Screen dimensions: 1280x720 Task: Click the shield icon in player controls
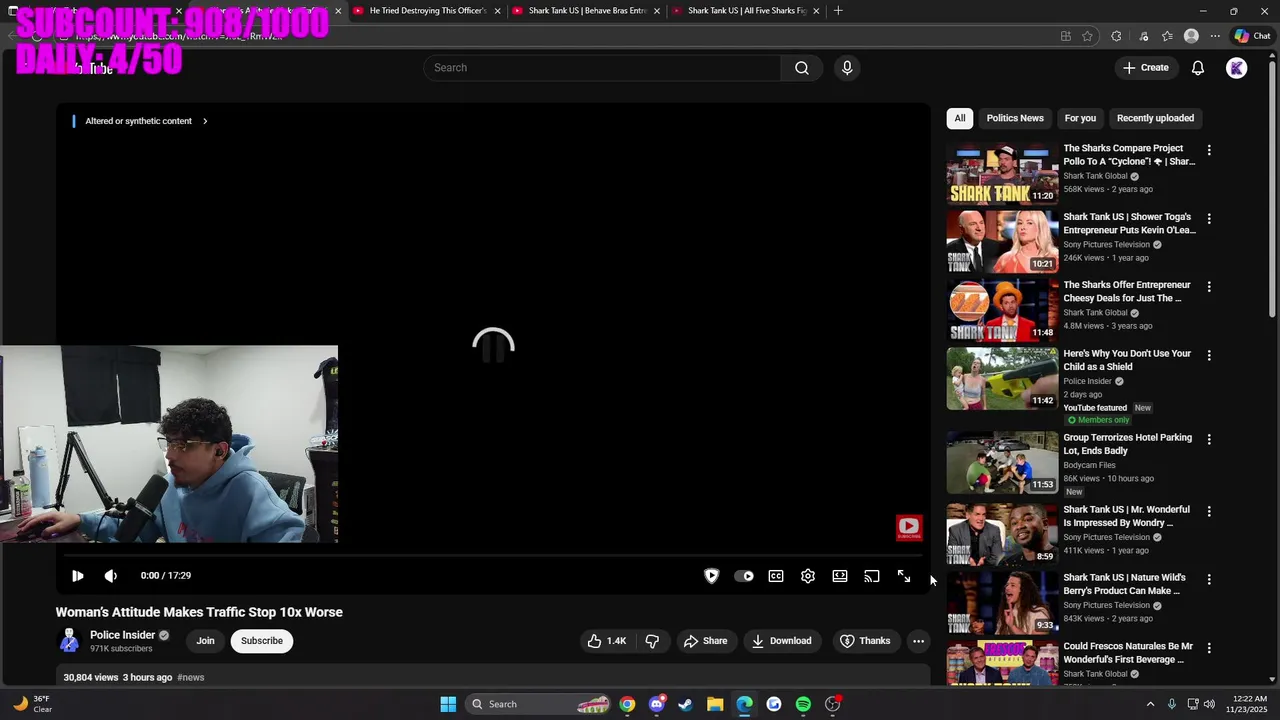712,576
